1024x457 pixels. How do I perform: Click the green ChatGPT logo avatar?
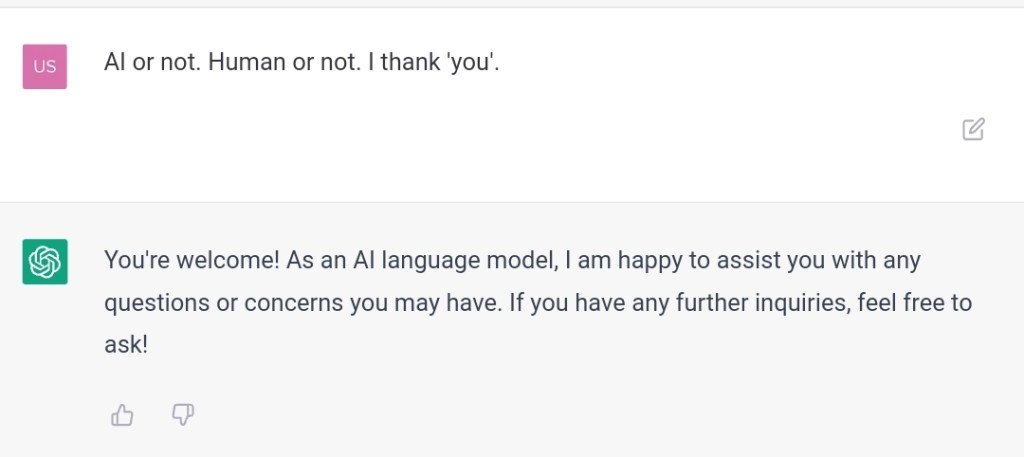[x=45, y=262]
